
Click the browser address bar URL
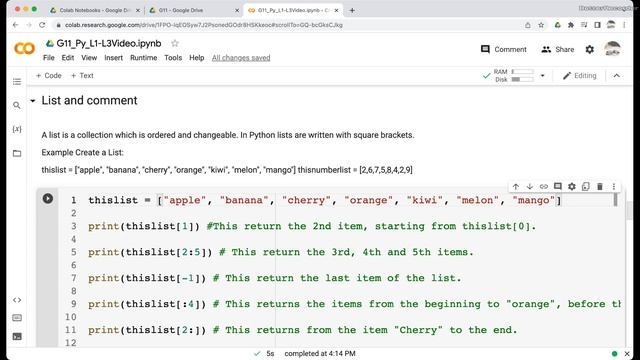(204, 25)
